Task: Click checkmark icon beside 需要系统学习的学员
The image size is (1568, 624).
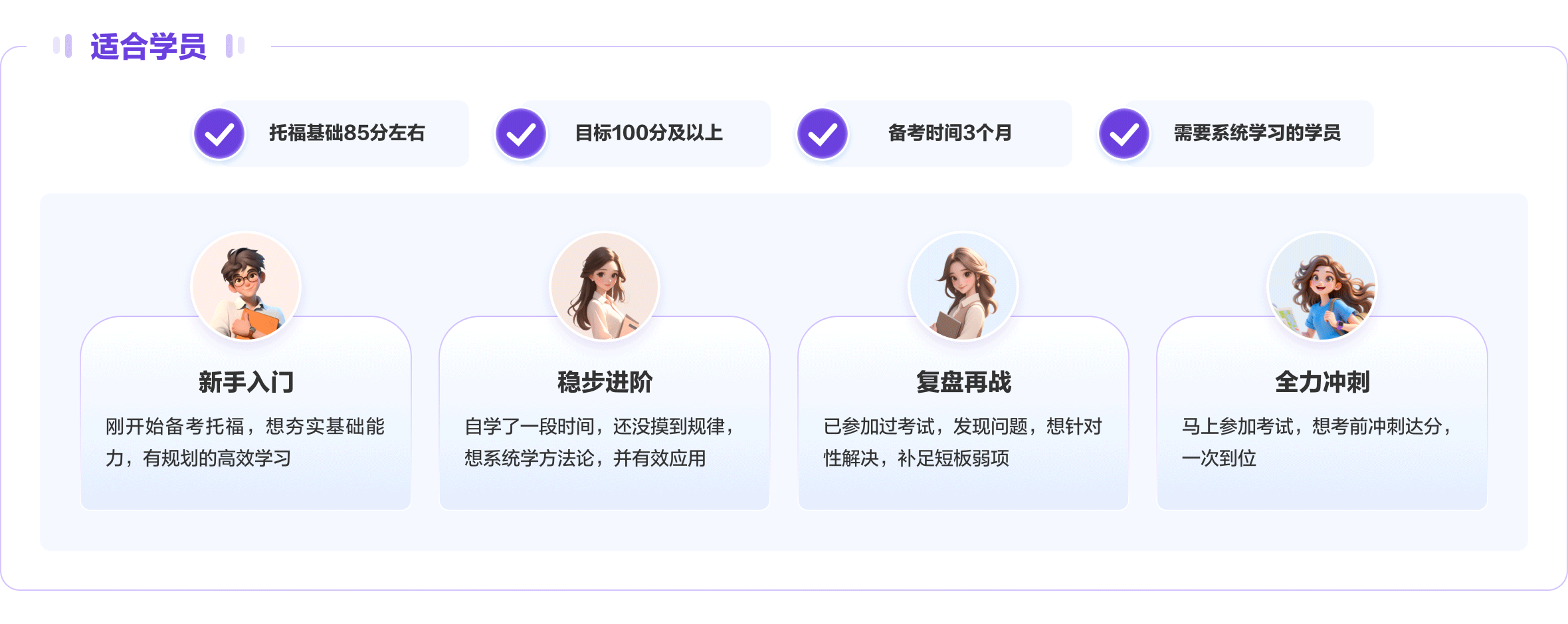Action: [1124, 134]
